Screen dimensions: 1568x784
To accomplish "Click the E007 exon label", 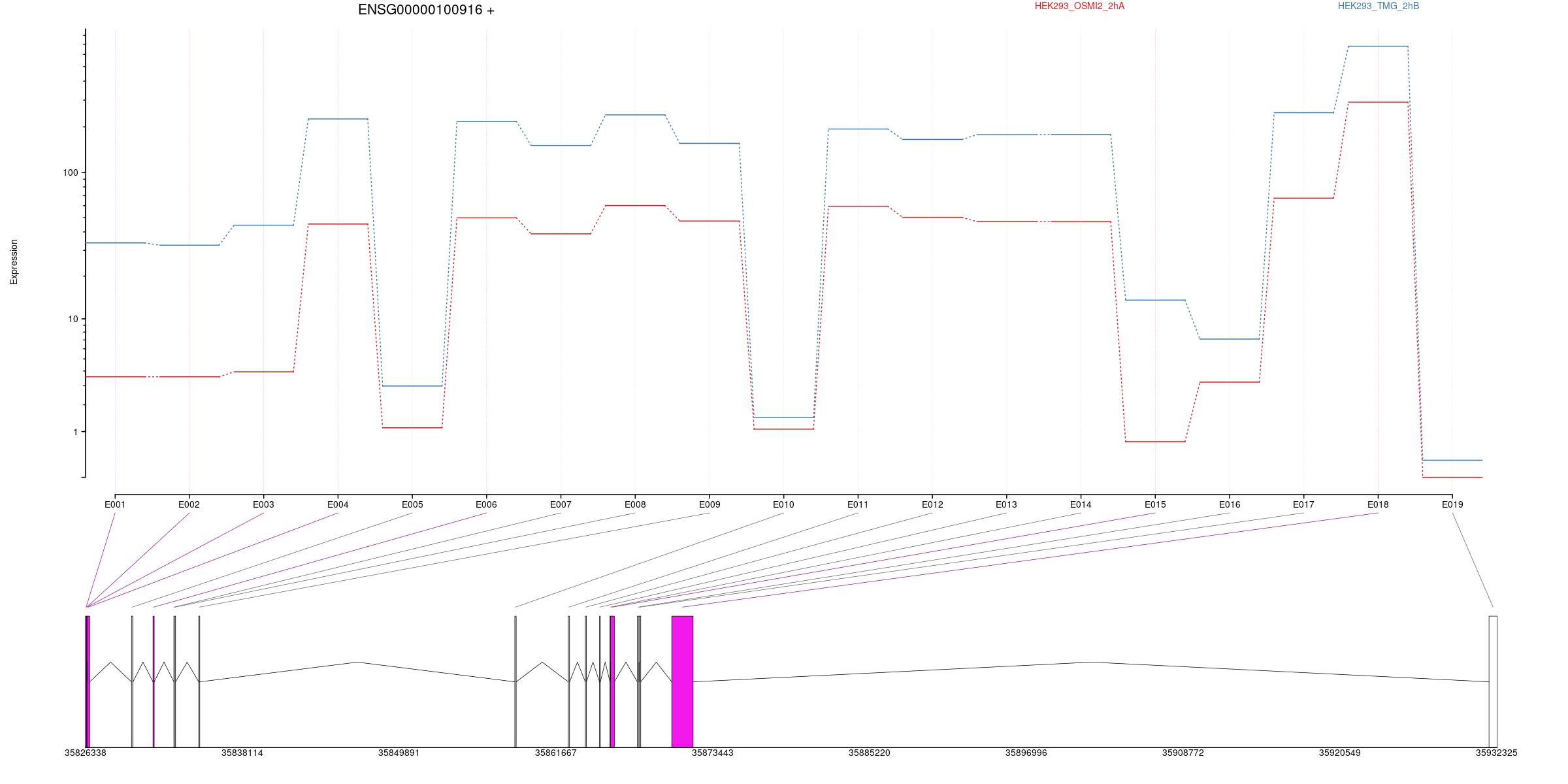I will [561, 504].
